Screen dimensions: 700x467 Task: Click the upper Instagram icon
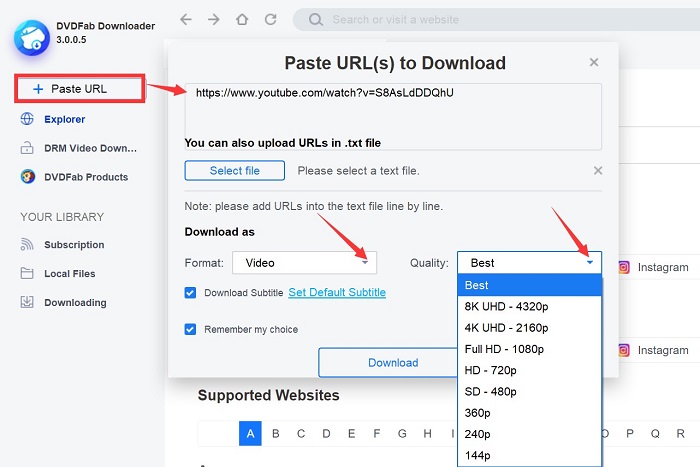(x=624, y=267)
